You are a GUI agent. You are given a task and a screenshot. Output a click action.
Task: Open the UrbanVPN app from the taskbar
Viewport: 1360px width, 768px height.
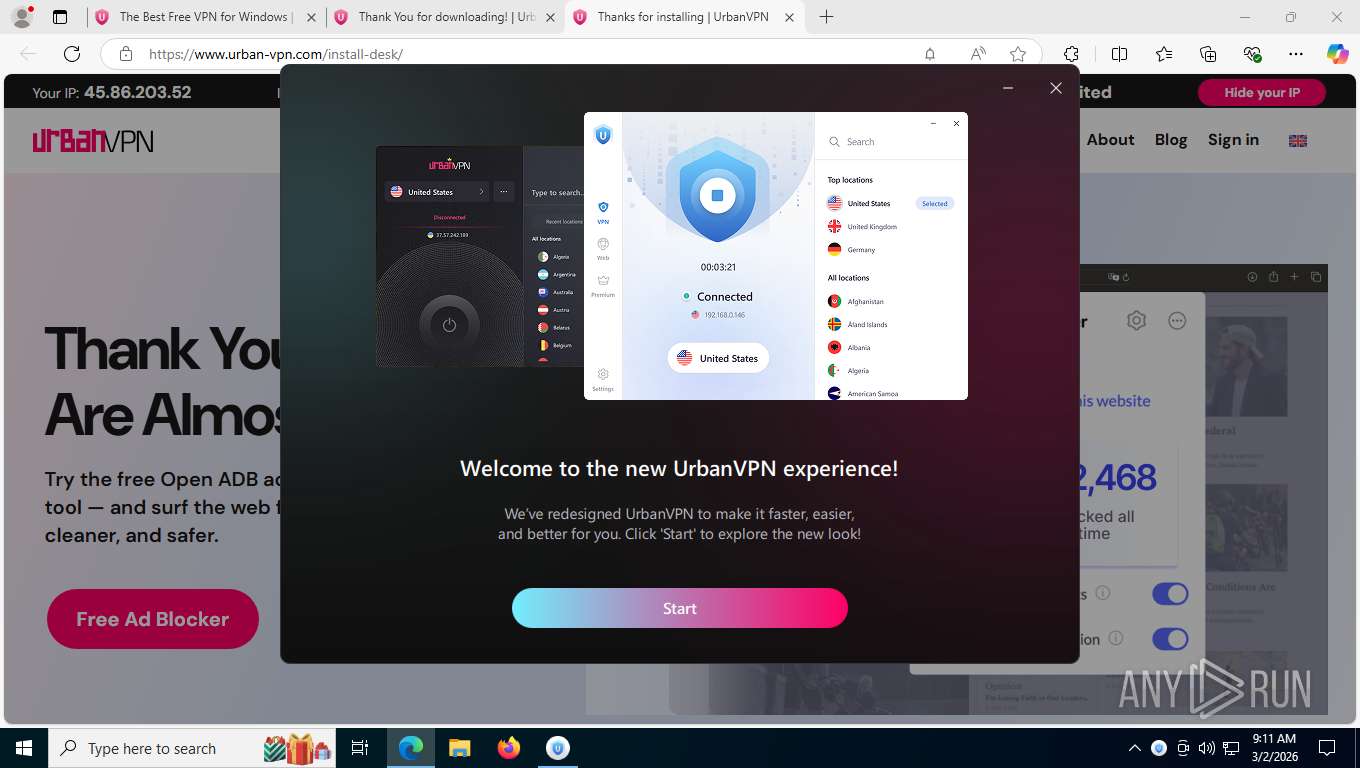(x=558, y=748)
